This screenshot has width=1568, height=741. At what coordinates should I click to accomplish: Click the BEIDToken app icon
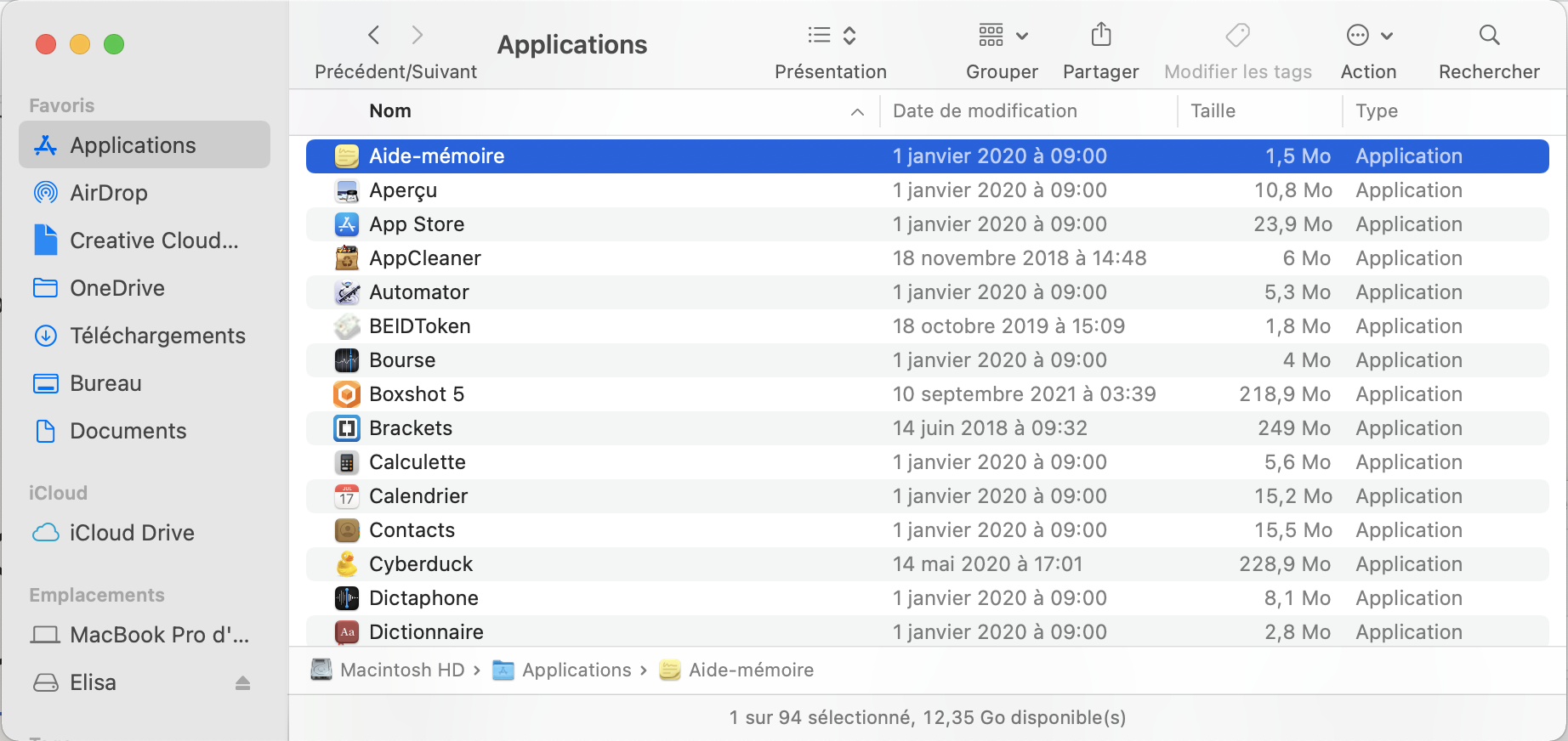[x=347, y=326]
